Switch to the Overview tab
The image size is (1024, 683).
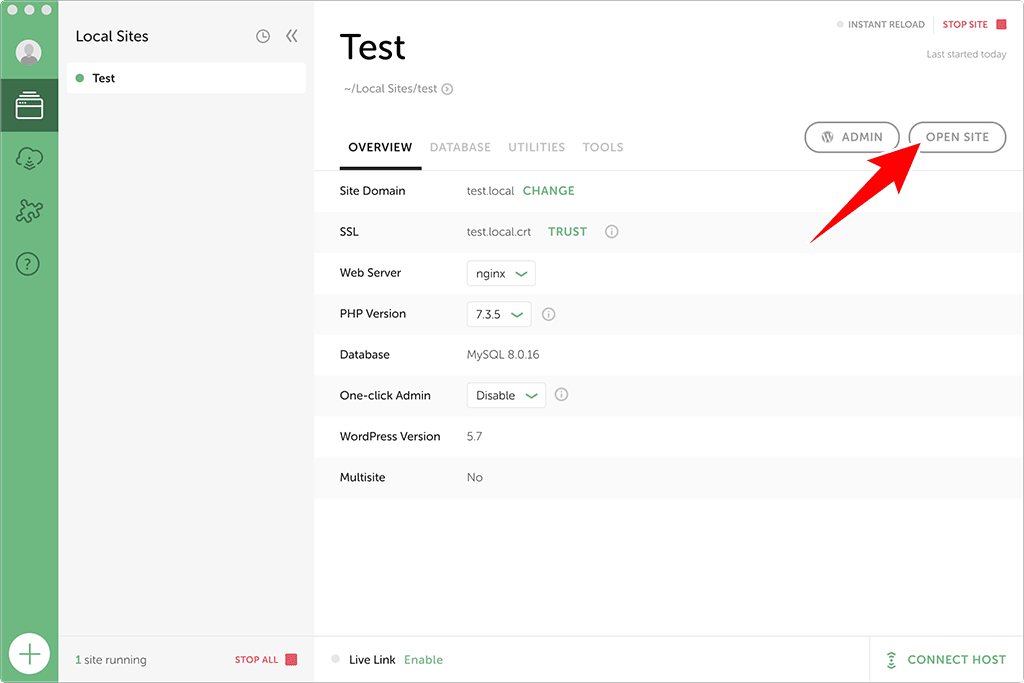coord(380,148)
